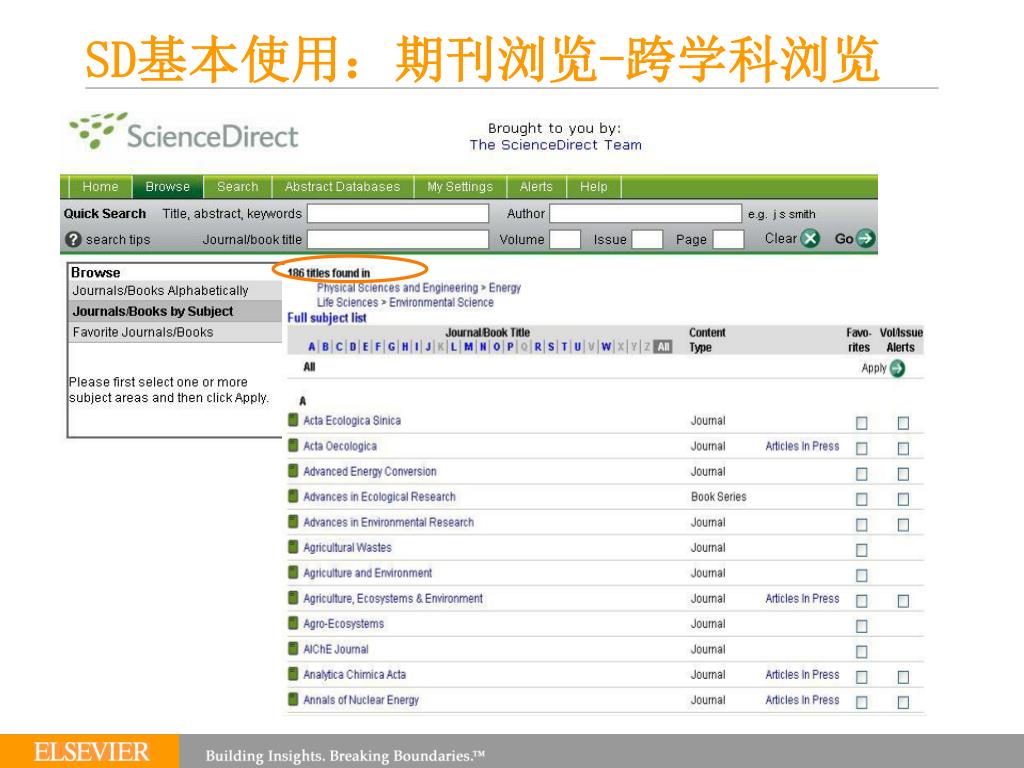Viewport: 1024px width, 768px height.
Task: Click book icon beside Agro-Ecosystems
Action: tap(293, 623)
